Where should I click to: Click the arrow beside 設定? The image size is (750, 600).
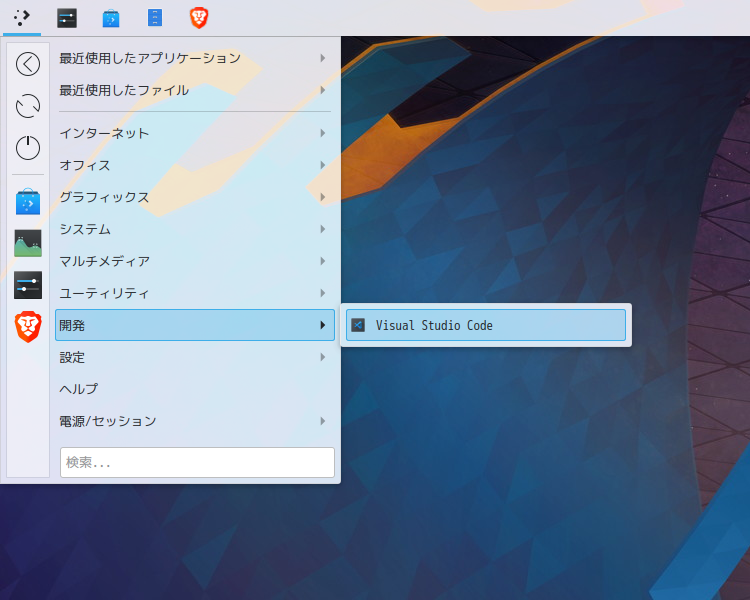[323, 357]
